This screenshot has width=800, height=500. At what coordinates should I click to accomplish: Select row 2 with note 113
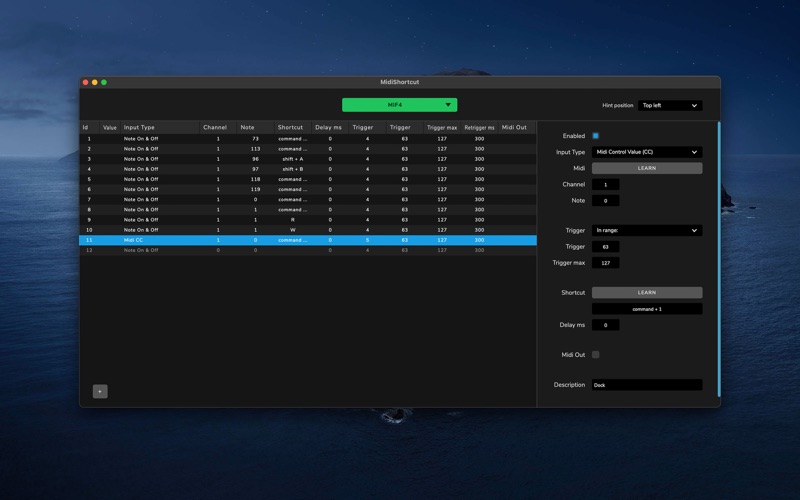(x=308, y=149)
